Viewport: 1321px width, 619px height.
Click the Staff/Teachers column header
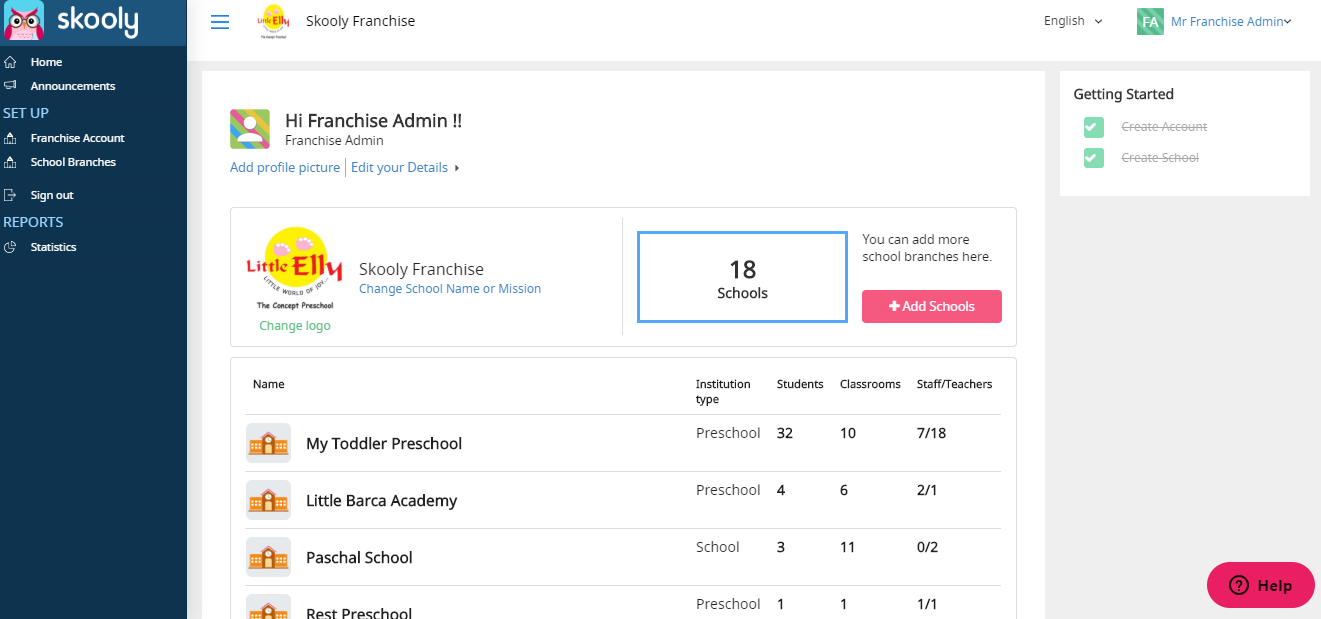[955, 384]
